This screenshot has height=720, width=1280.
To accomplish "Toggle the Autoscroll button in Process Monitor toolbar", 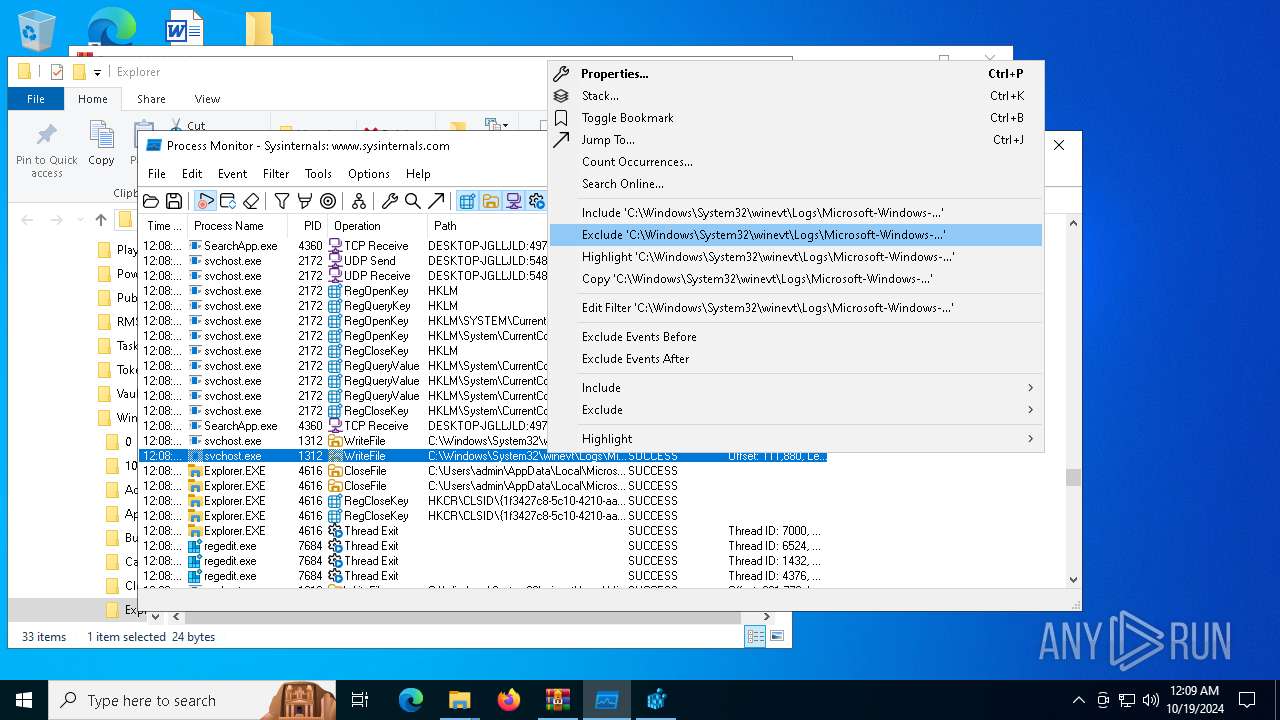I will click(x=228, y=201).
